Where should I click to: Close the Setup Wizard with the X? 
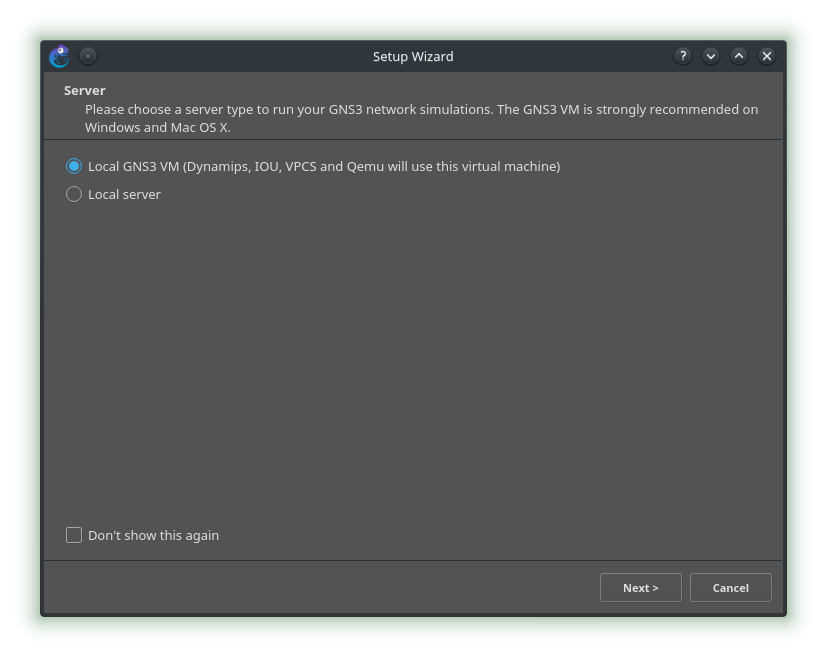point(767,56)
